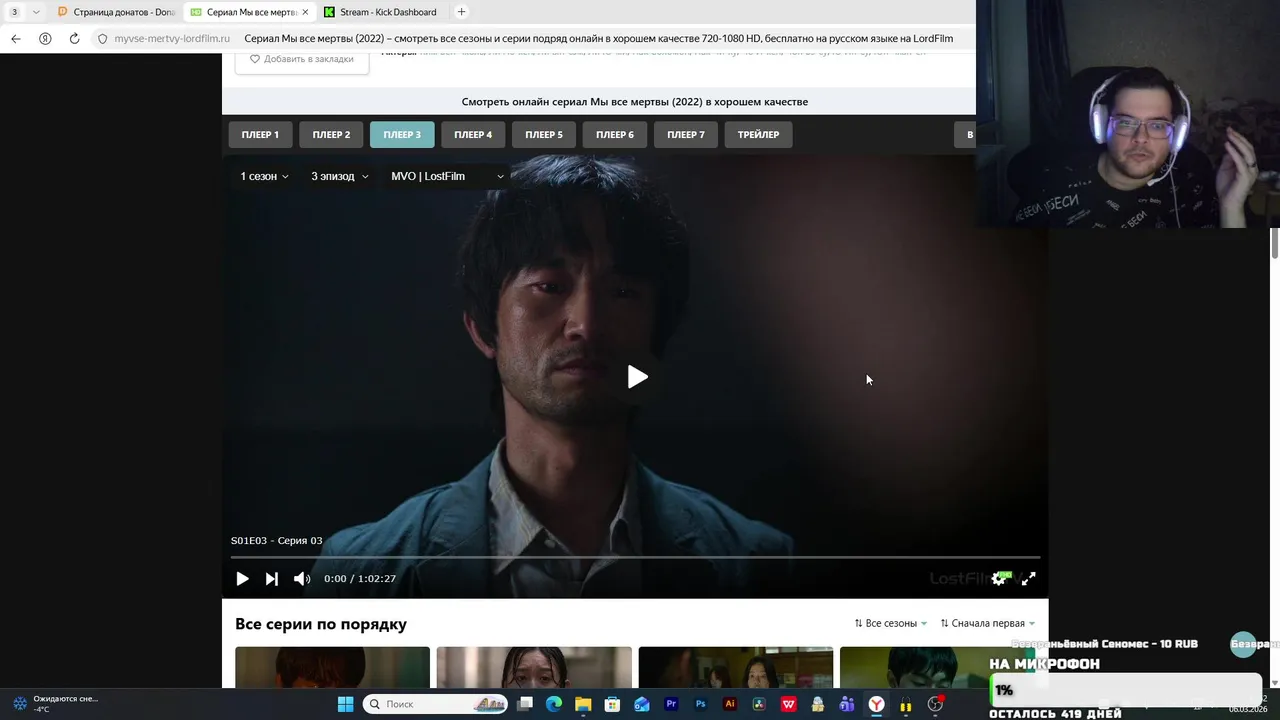This screenshot has height=720, width=1280.
Task: Click the page vertical scrollbar thumb
Action: (x=1275, y=244)
